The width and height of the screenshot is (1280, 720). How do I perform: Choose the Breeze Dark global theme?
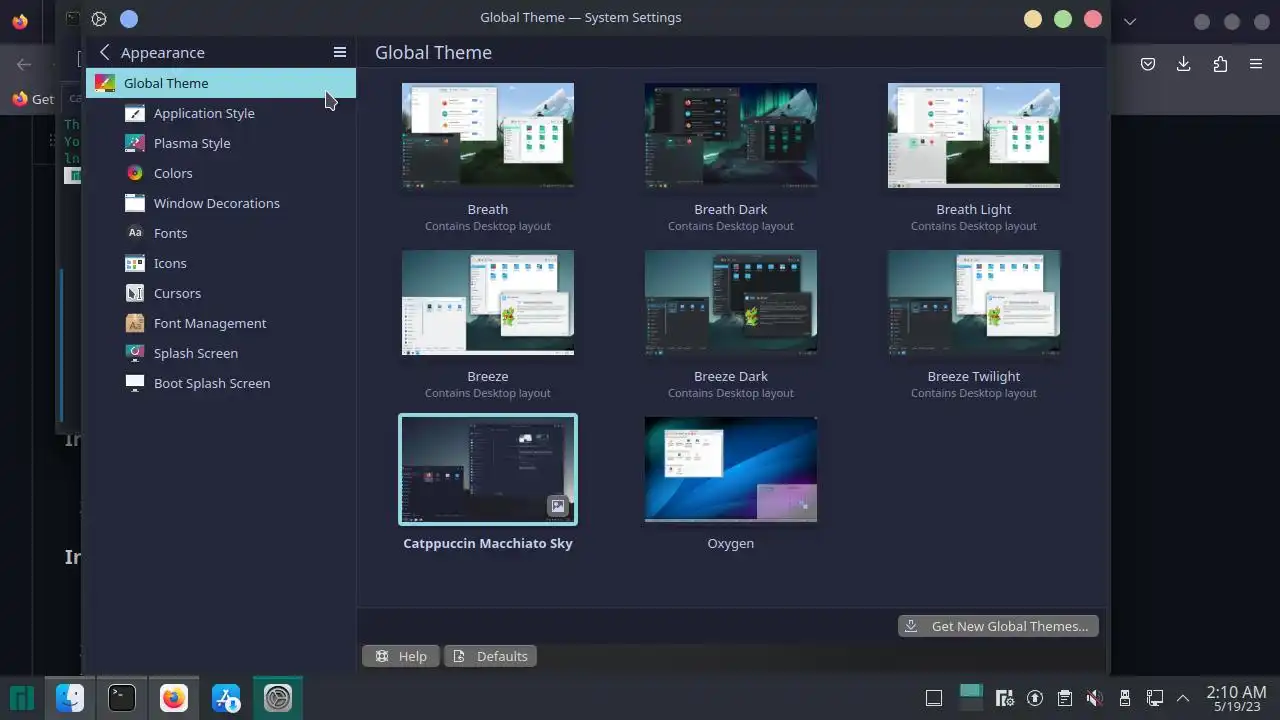[x=731, y=302]
